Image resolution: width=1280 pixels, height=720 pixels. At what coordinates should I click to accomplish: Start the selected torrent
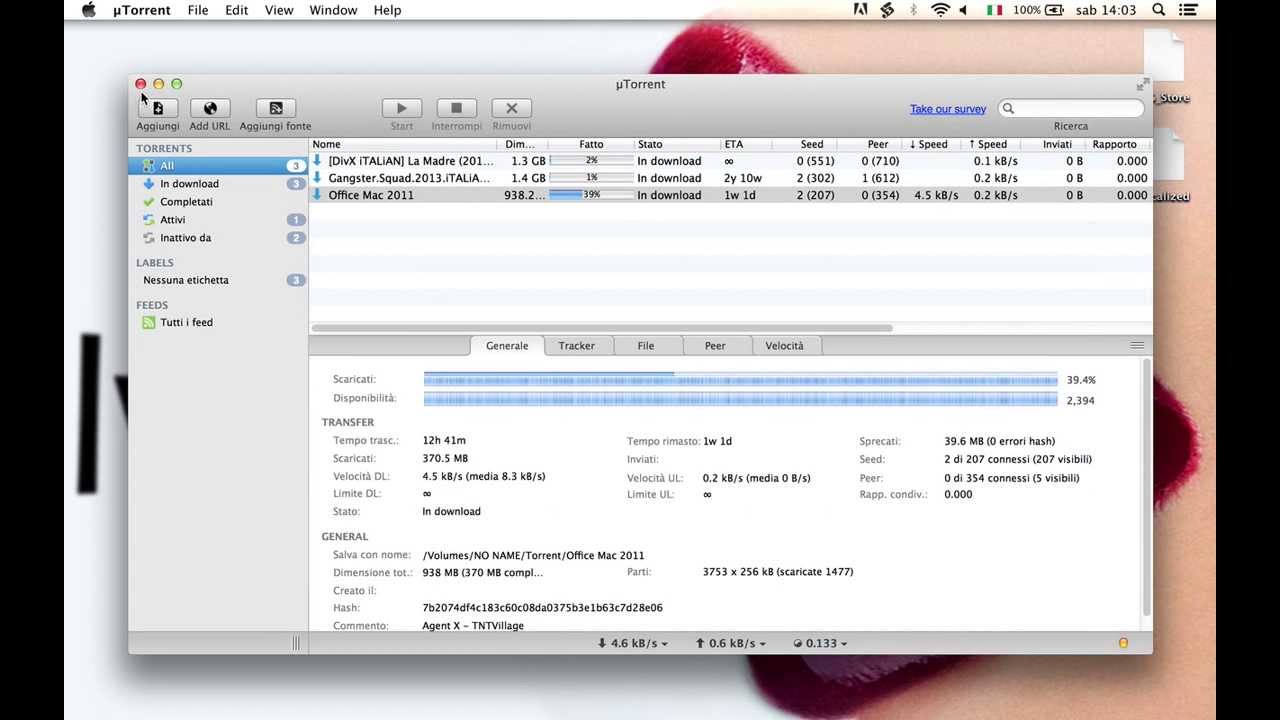click(x=401, y=108)
